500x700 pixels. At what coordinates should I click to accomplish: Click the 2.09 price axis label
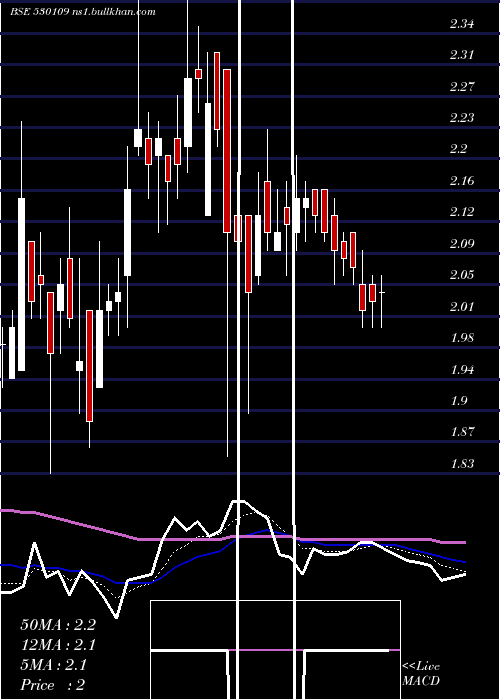[x=462, y=244]
